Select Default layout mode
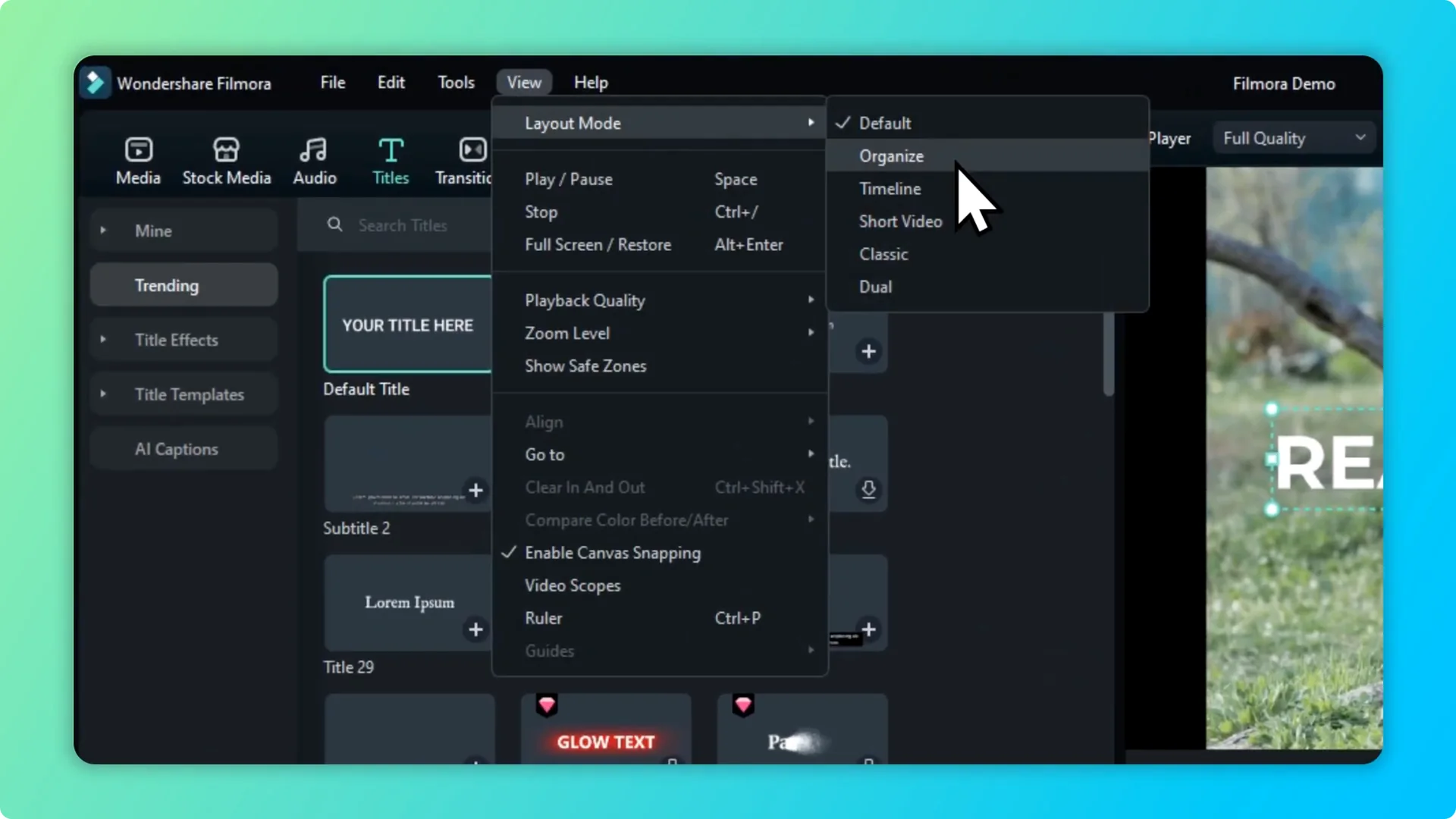Image resolution: width=1456 pixels, height=819 pixels. pos(987,123)
